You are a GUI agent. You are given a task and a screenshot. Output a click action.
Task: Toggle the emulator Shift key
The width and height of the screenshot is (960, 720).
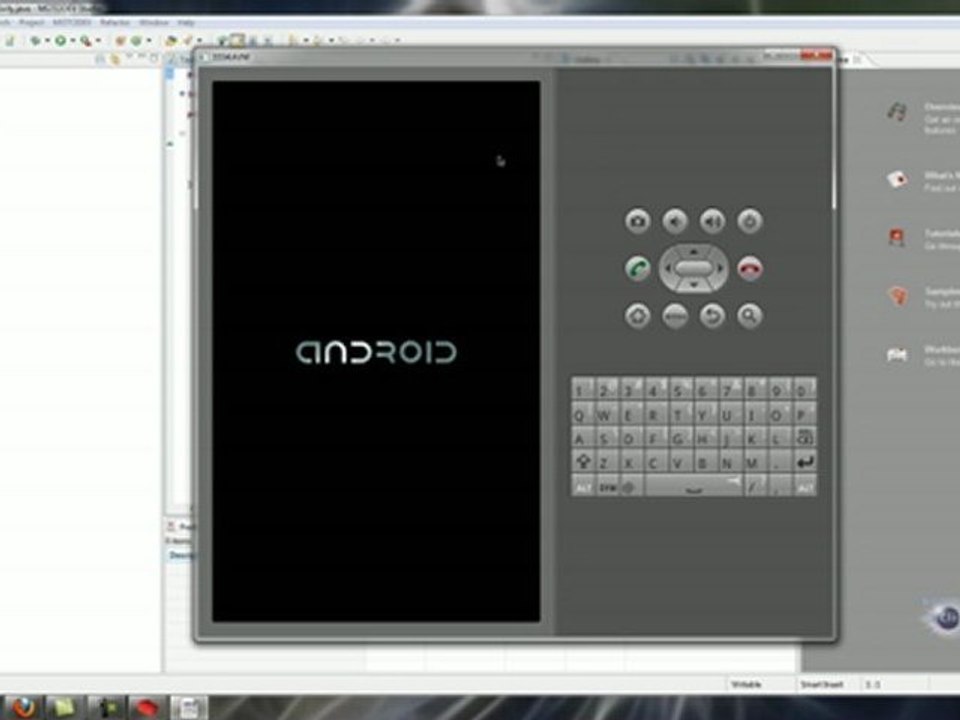pos(583,462)
